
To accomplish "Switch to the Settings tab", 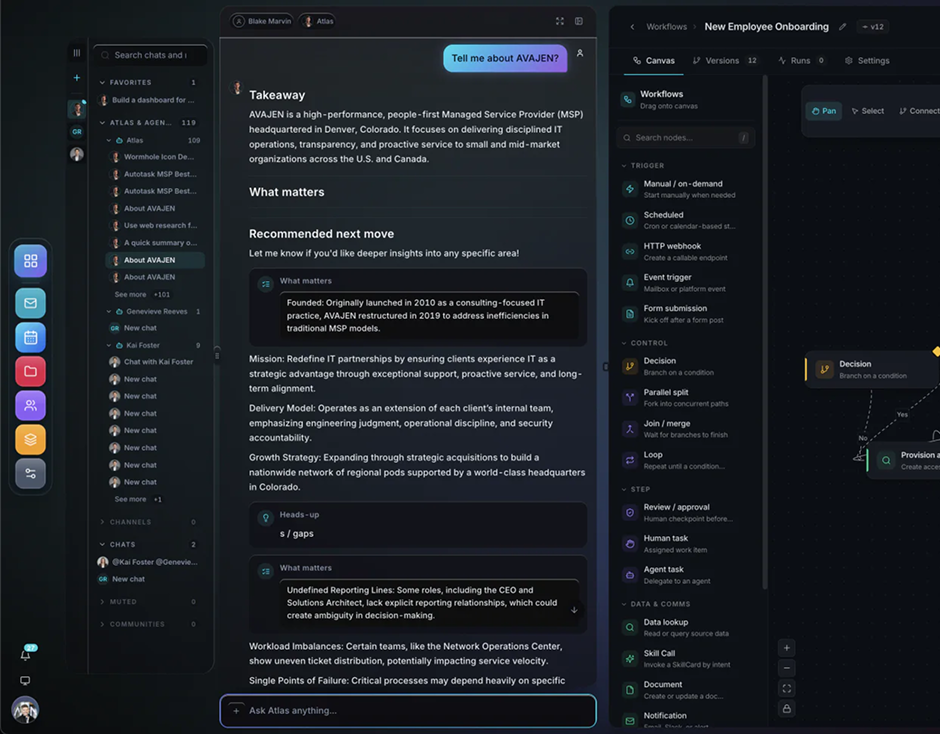I will (x=867, y=61).
